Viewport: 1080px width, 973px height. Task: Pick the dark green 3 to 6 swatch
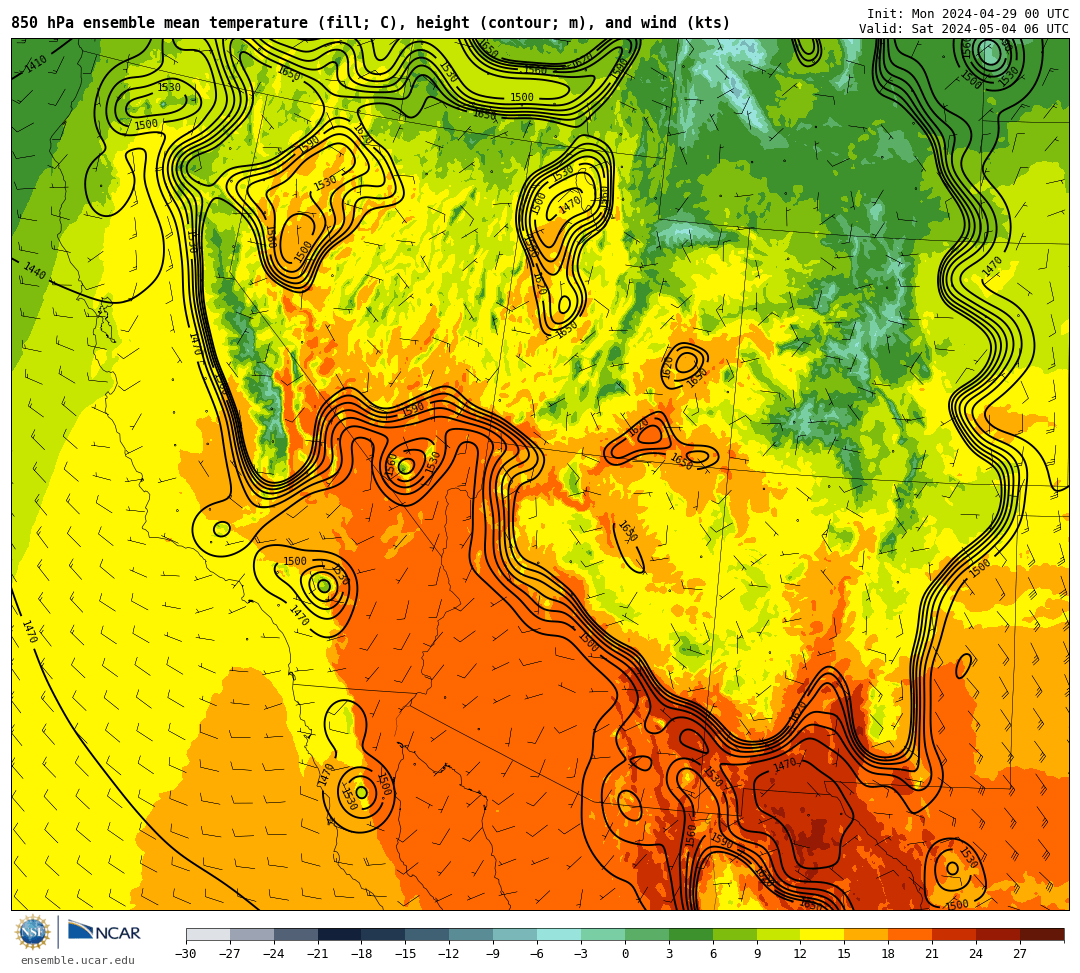(x=691, y=934)
